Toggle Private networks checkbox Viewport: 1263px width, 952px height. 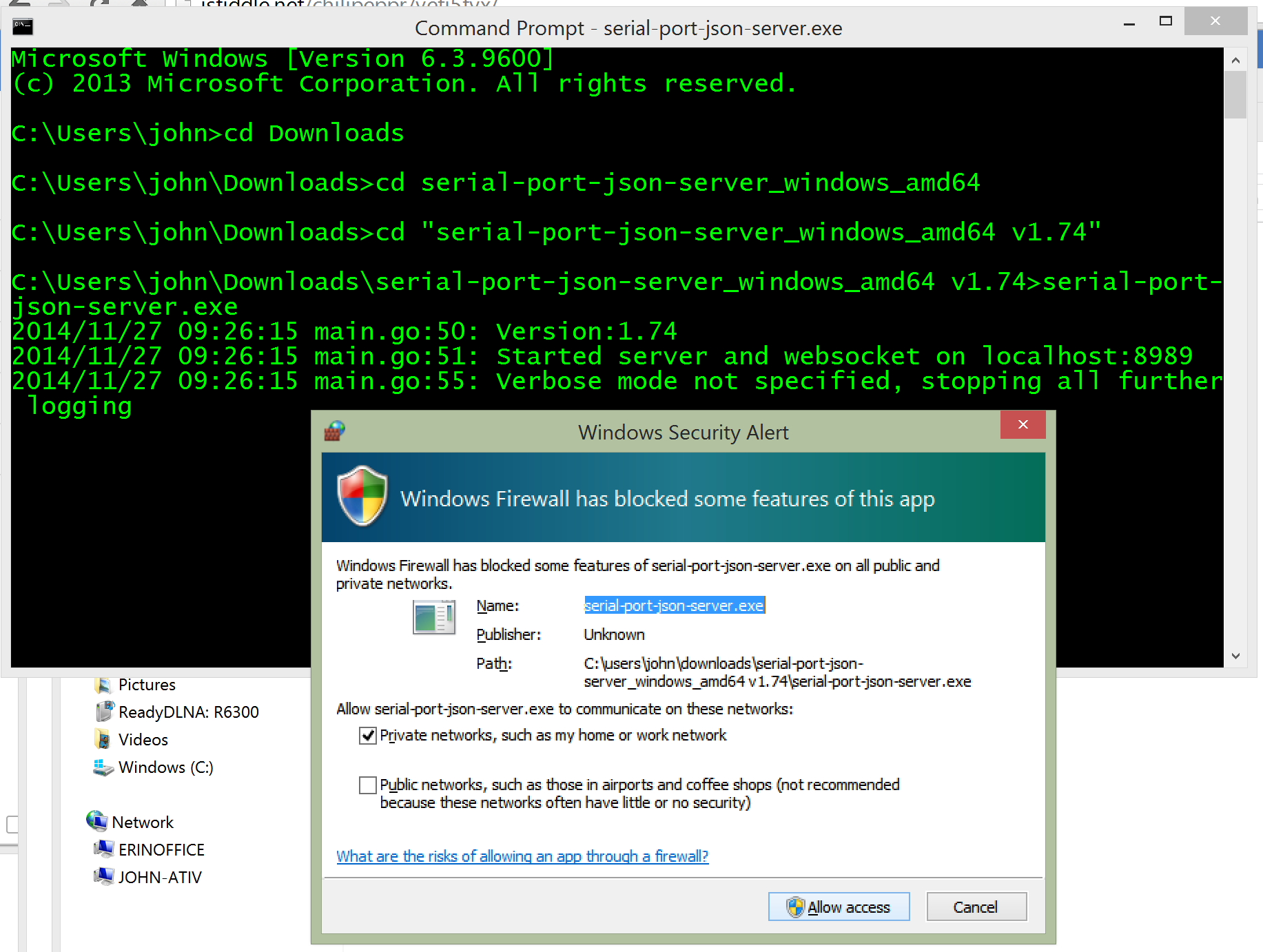(368, 736)
